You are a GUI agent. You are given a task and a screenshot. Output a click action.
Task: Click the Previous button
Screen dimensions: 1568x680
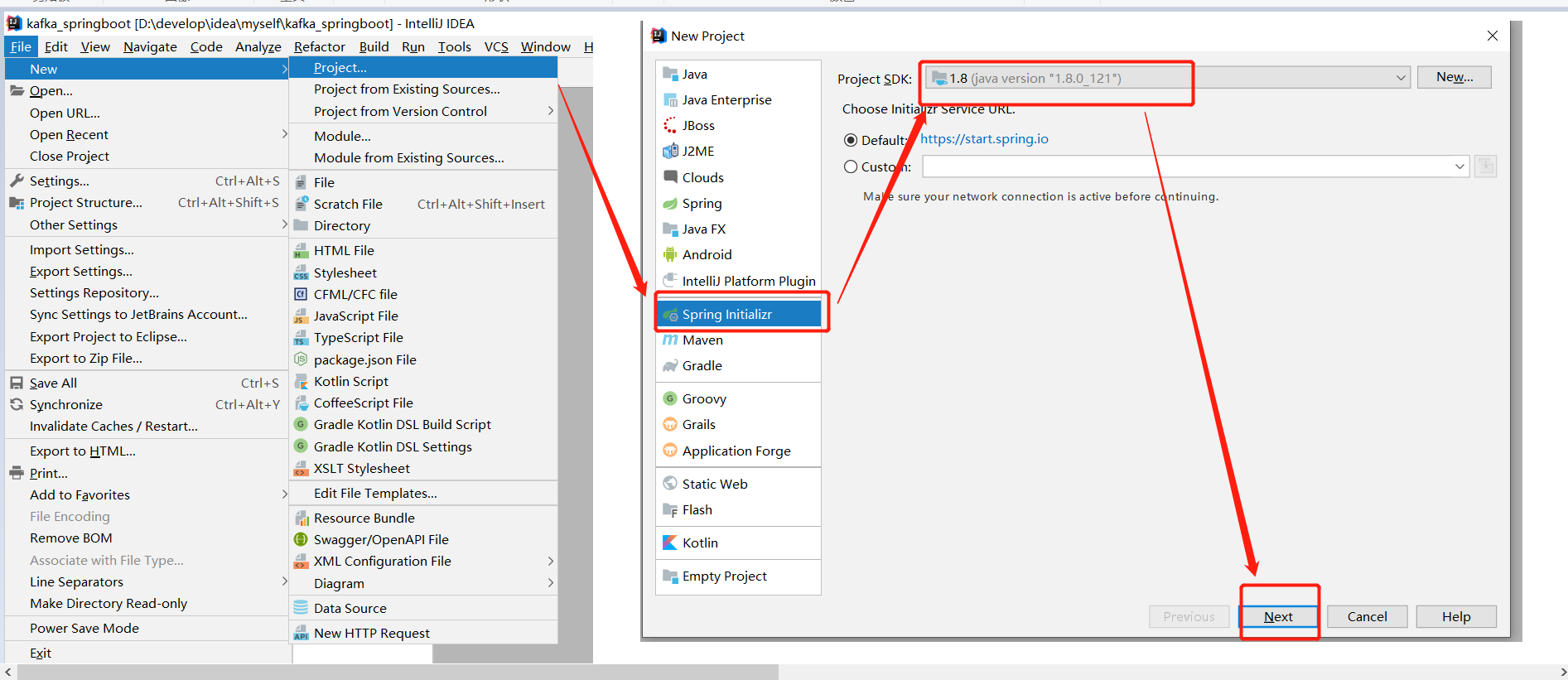coord(1189,616)
